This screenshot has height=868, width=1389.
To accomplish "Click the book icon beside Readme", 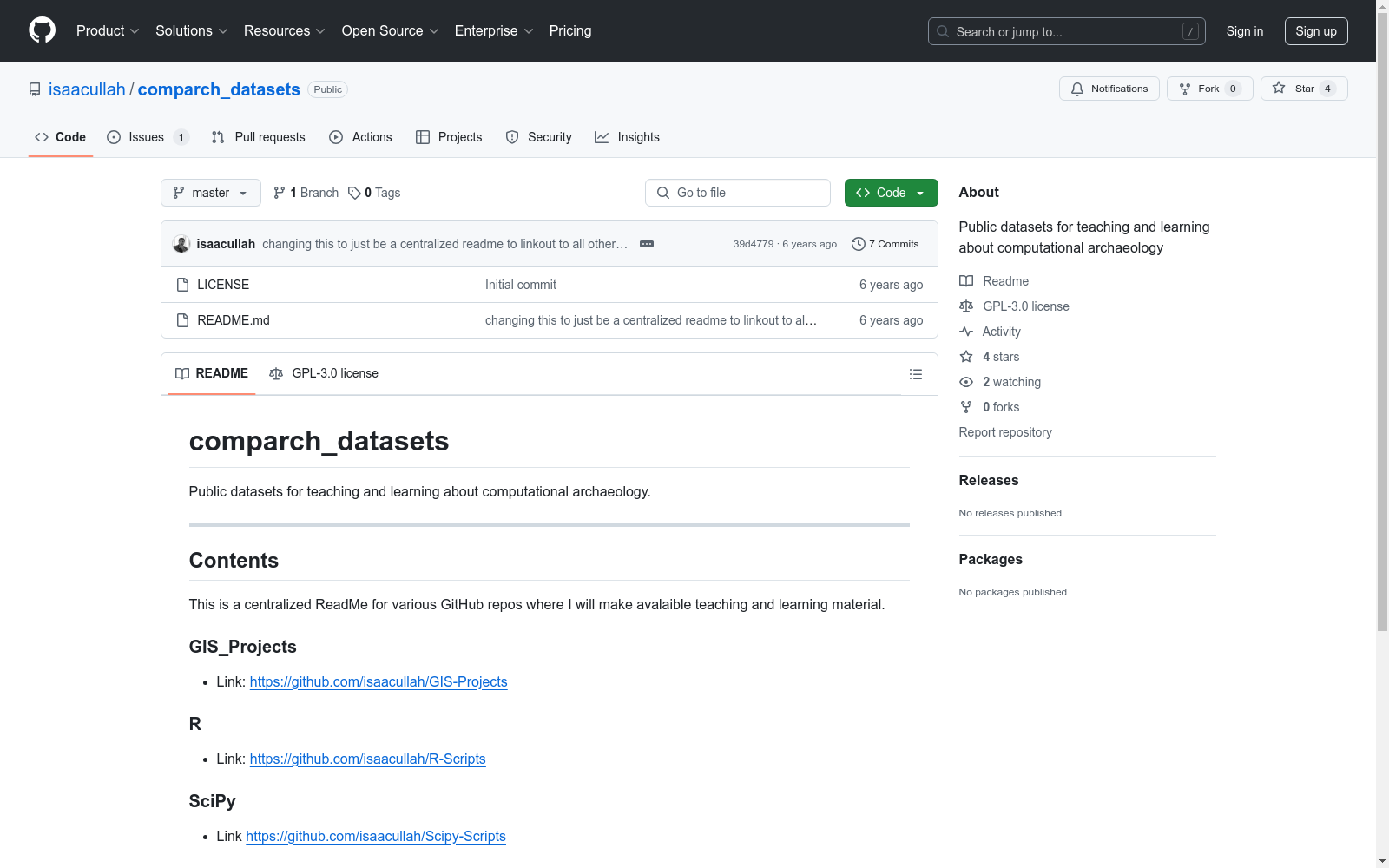I will pos(966,281).
